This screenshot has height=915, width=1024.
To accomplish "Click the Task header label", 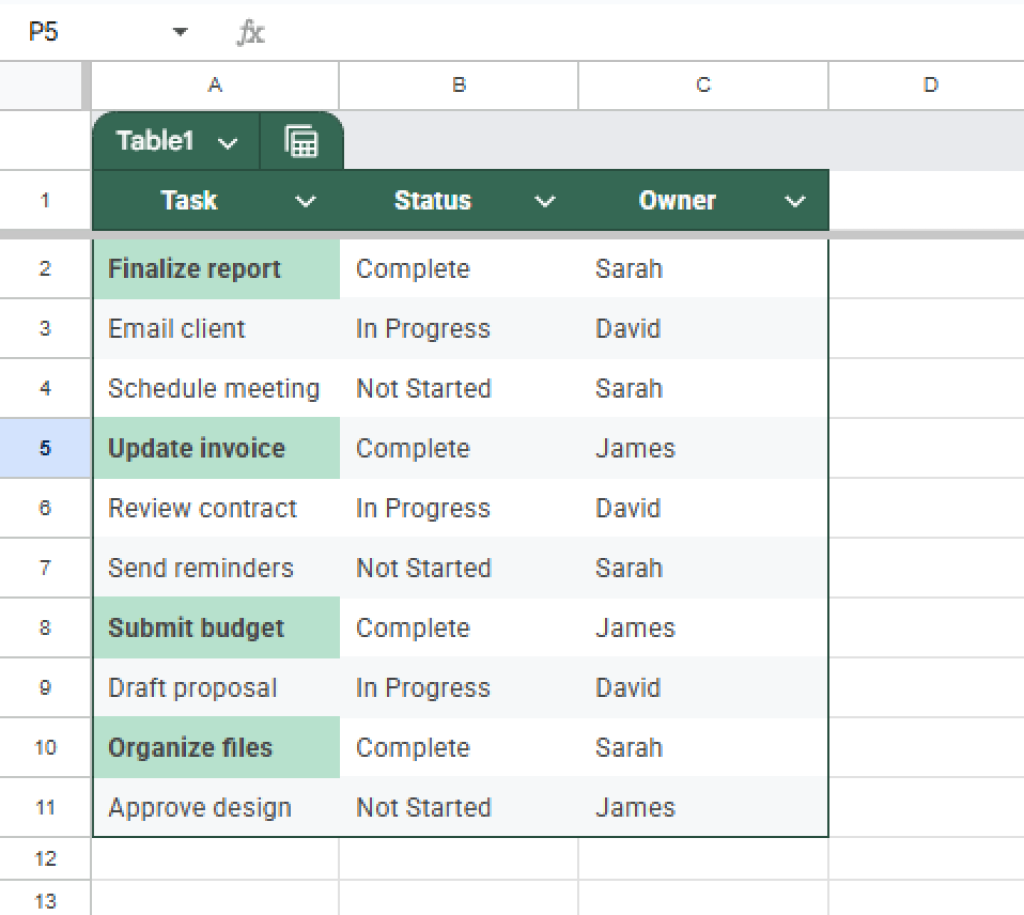I will (188, 200).
